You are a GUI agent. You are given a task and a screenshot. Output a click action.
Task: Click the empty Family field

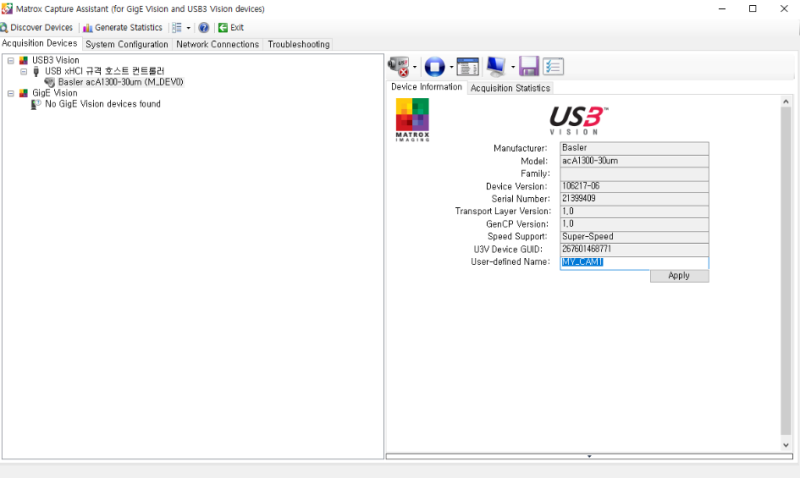634,173
